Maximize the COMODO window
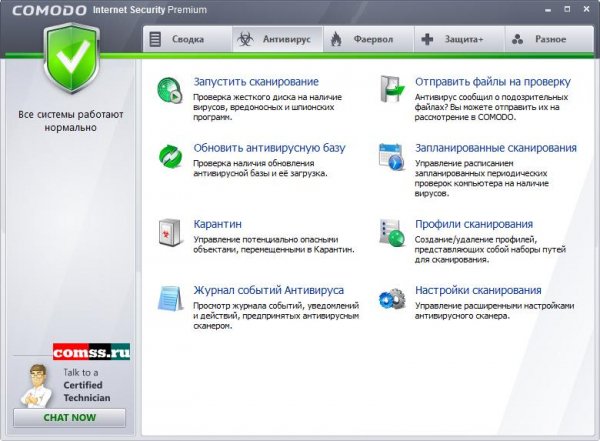This screenshot has width=600, height=441. tap(567, 9)
